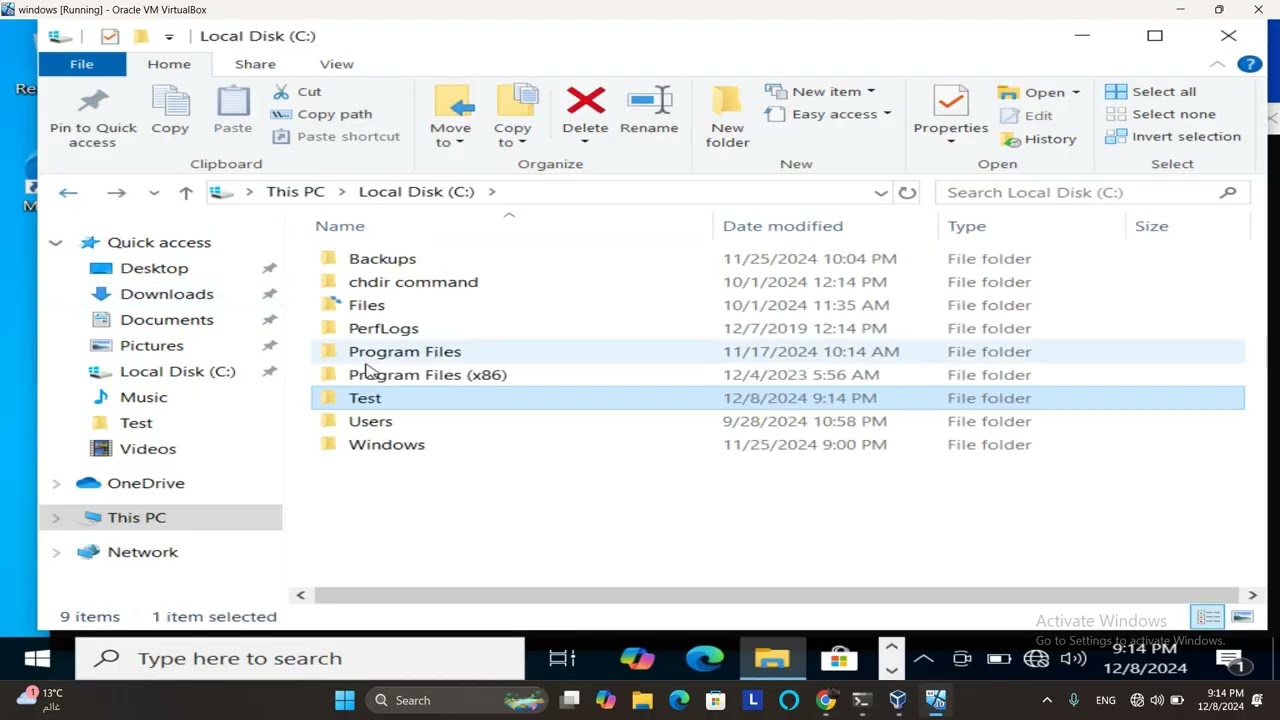The image size is (1280, 720).
Task: Select the Windows folder row
Action: (778, 444)
